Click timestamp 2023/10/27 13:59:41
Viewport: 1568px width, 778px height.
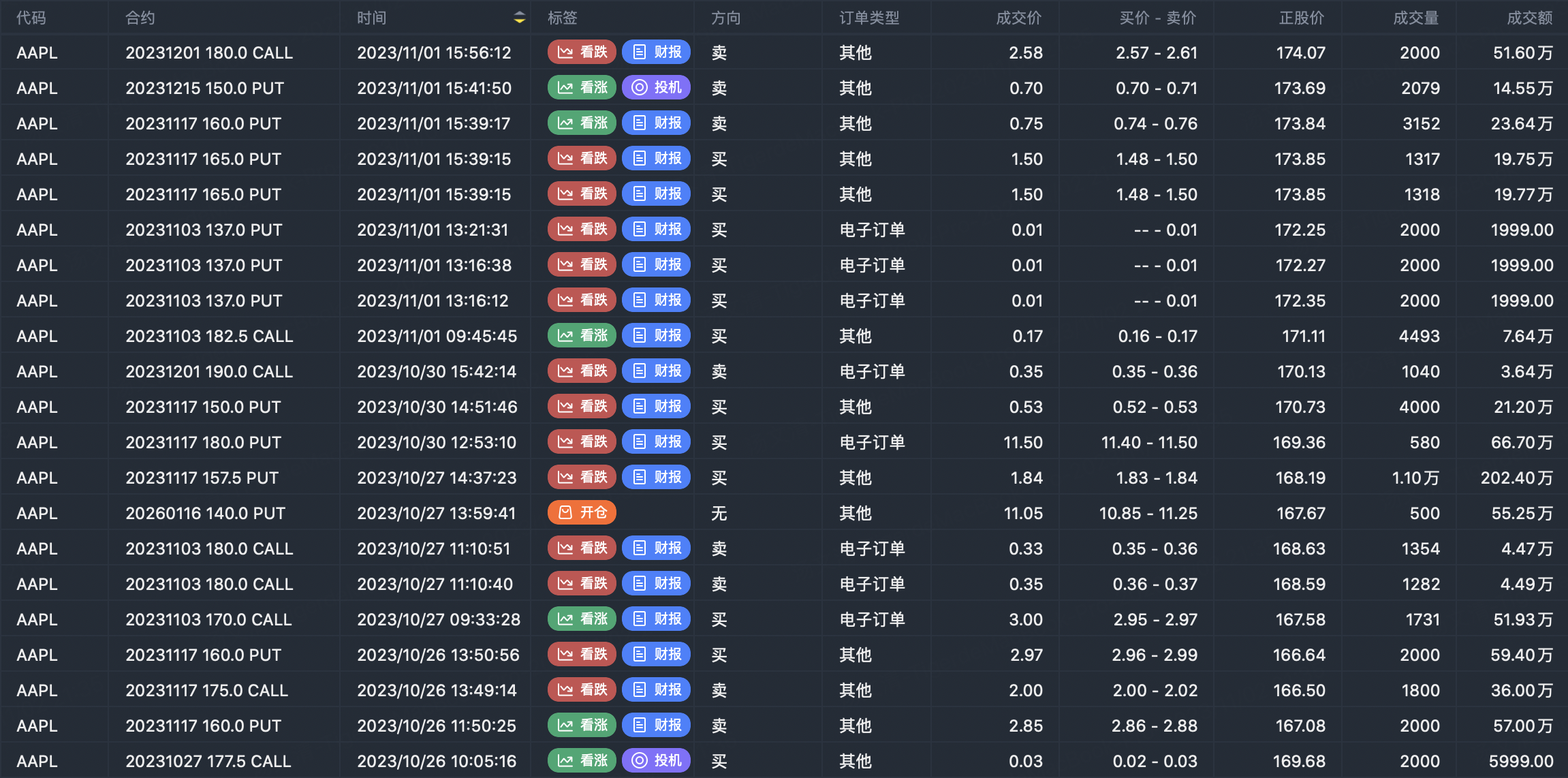(437, 513)
